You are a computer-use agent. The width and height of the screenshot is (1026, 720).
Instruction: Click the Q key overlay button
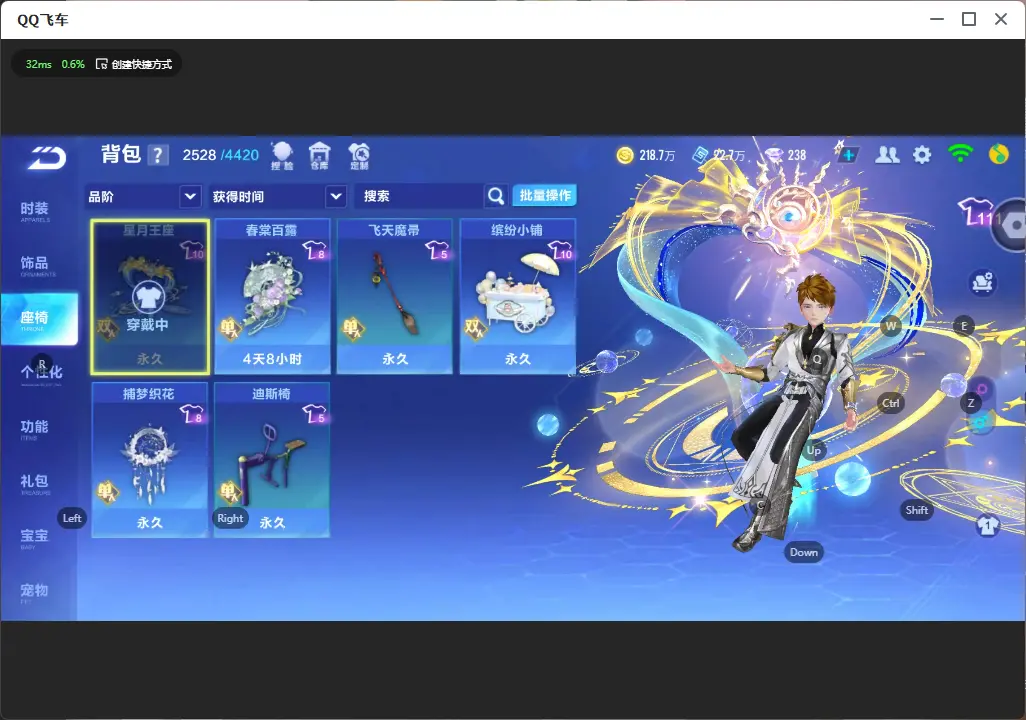coord(817,359)
